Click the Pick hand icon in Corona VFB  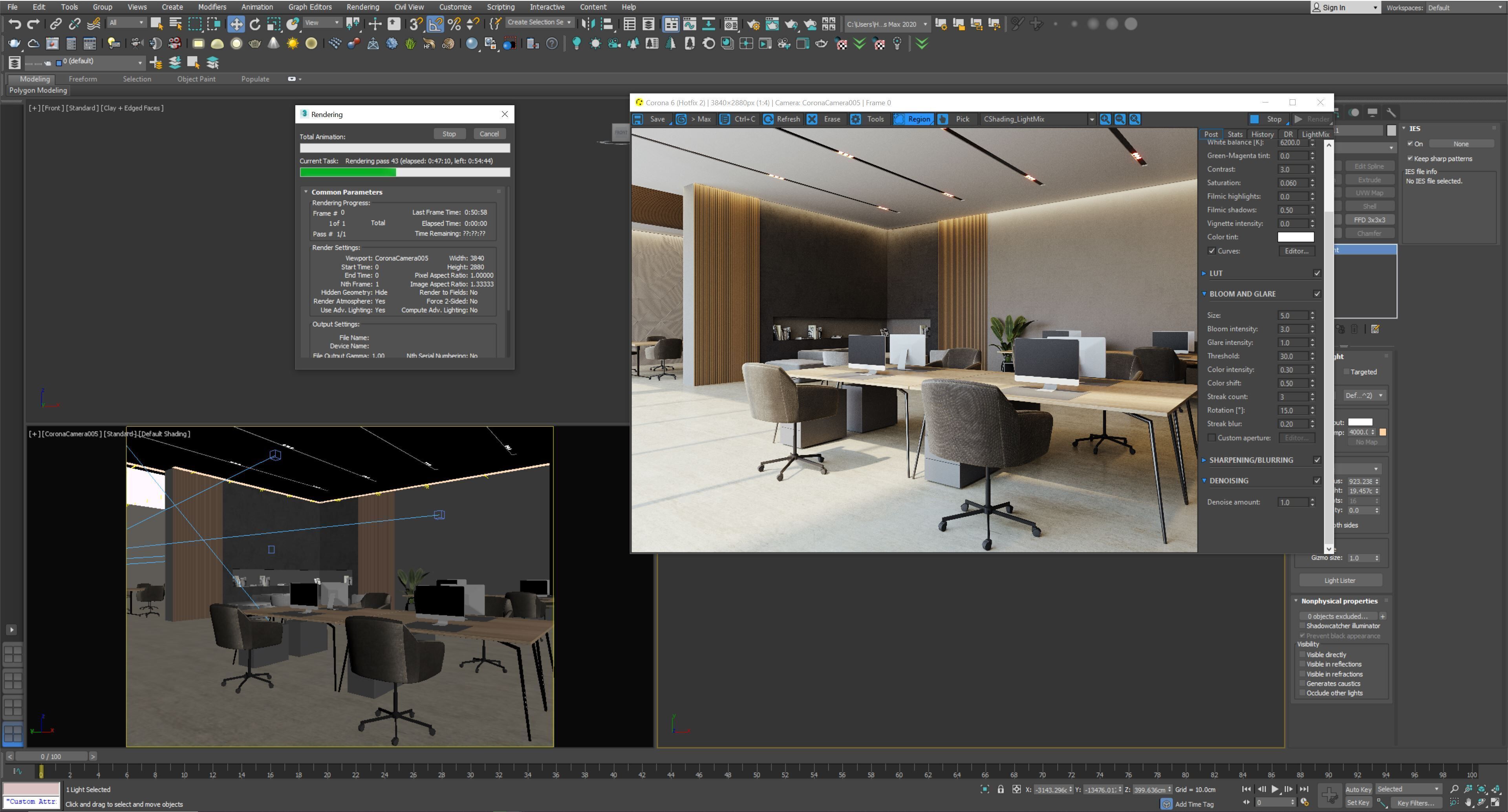coord(942,119)
